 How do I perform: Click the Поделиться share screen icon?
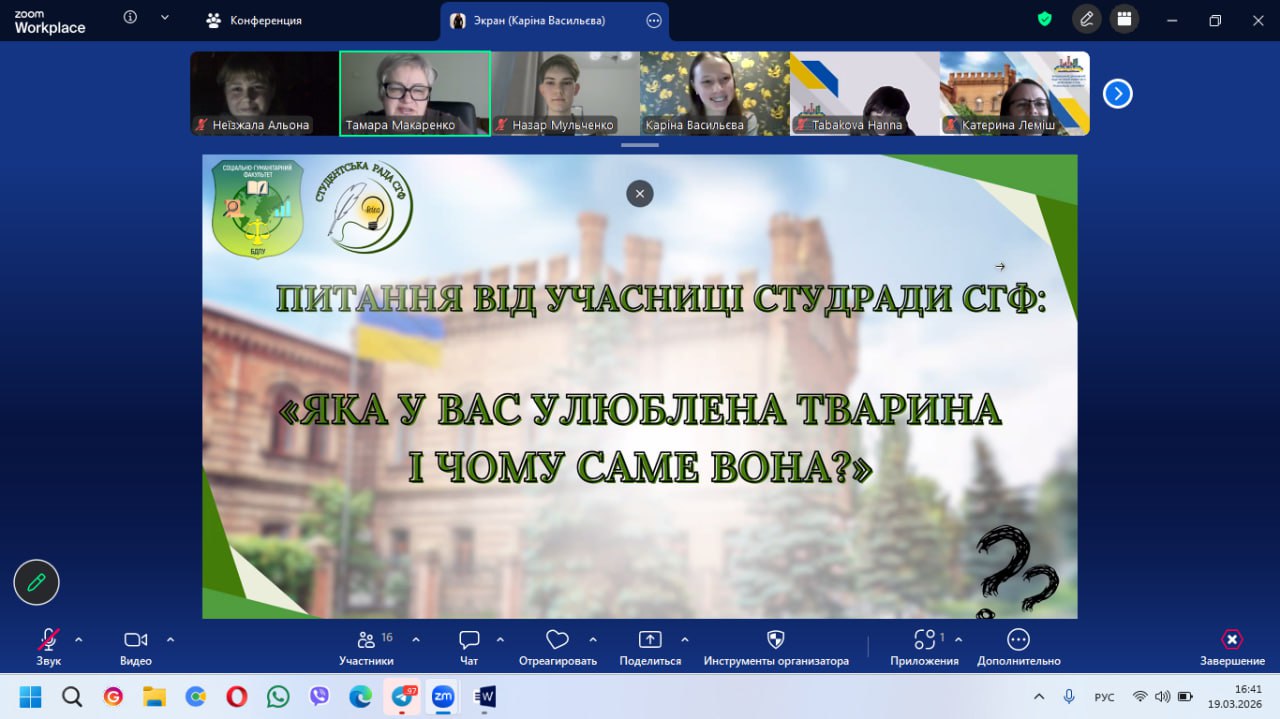point(650,640)
